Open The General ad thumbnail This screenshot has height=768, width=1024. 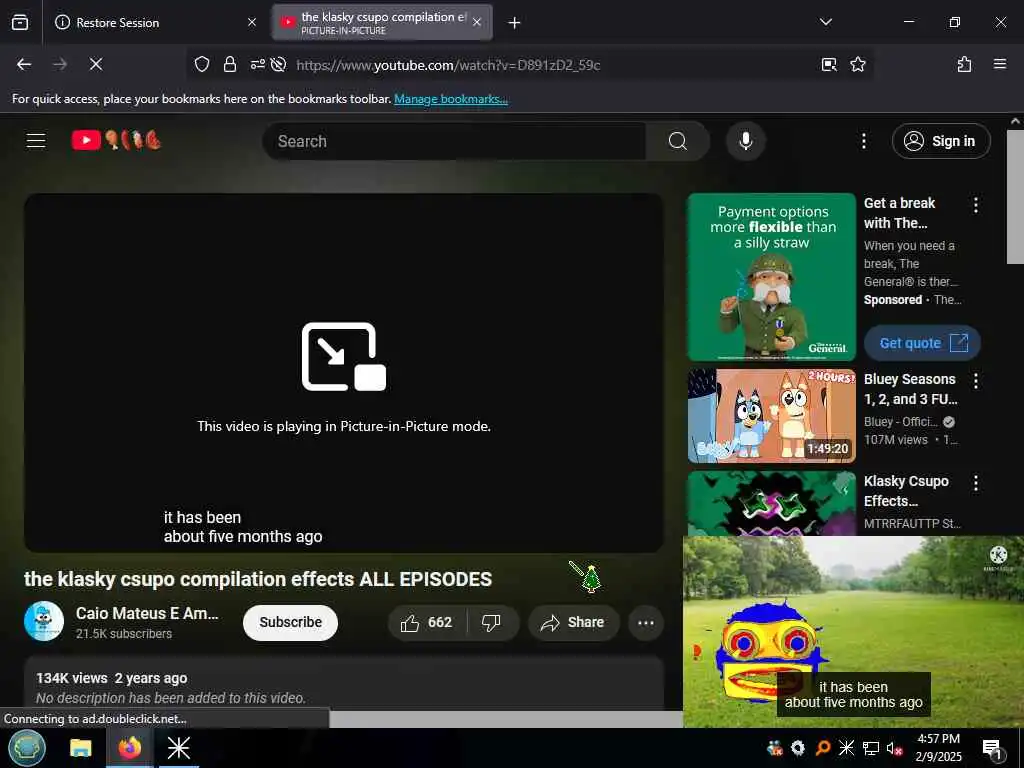(771, 277)
